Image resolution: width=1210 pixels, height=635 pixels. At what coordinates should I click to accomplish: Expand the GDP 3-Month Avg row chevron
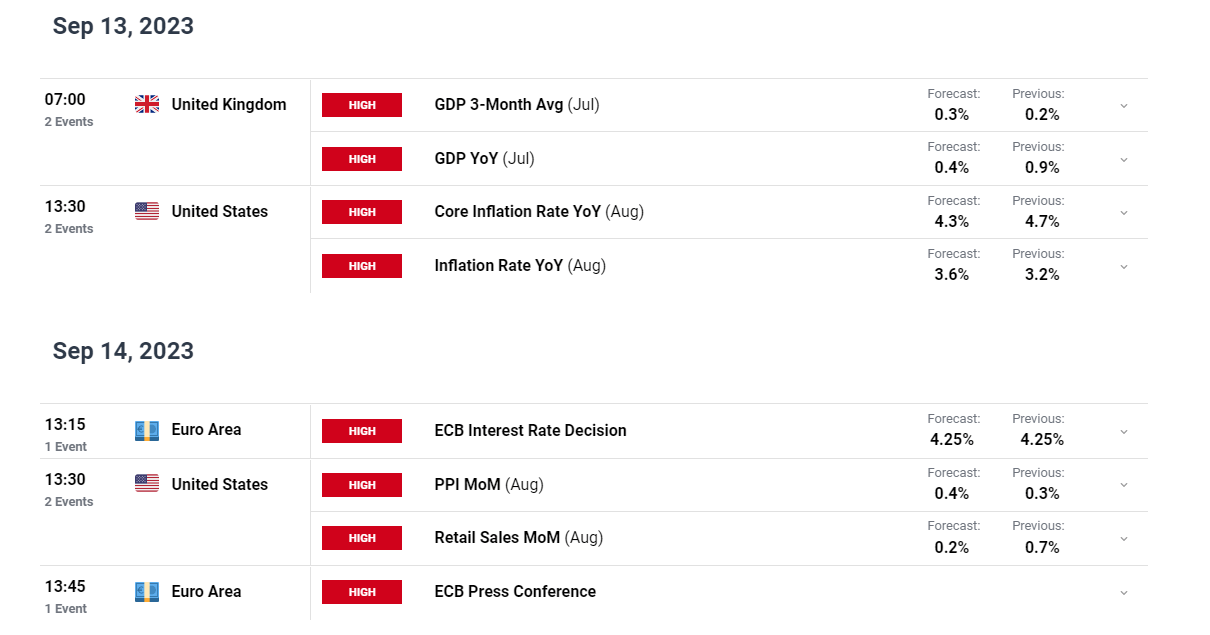pyautogui.click(x=1123, y=105)
